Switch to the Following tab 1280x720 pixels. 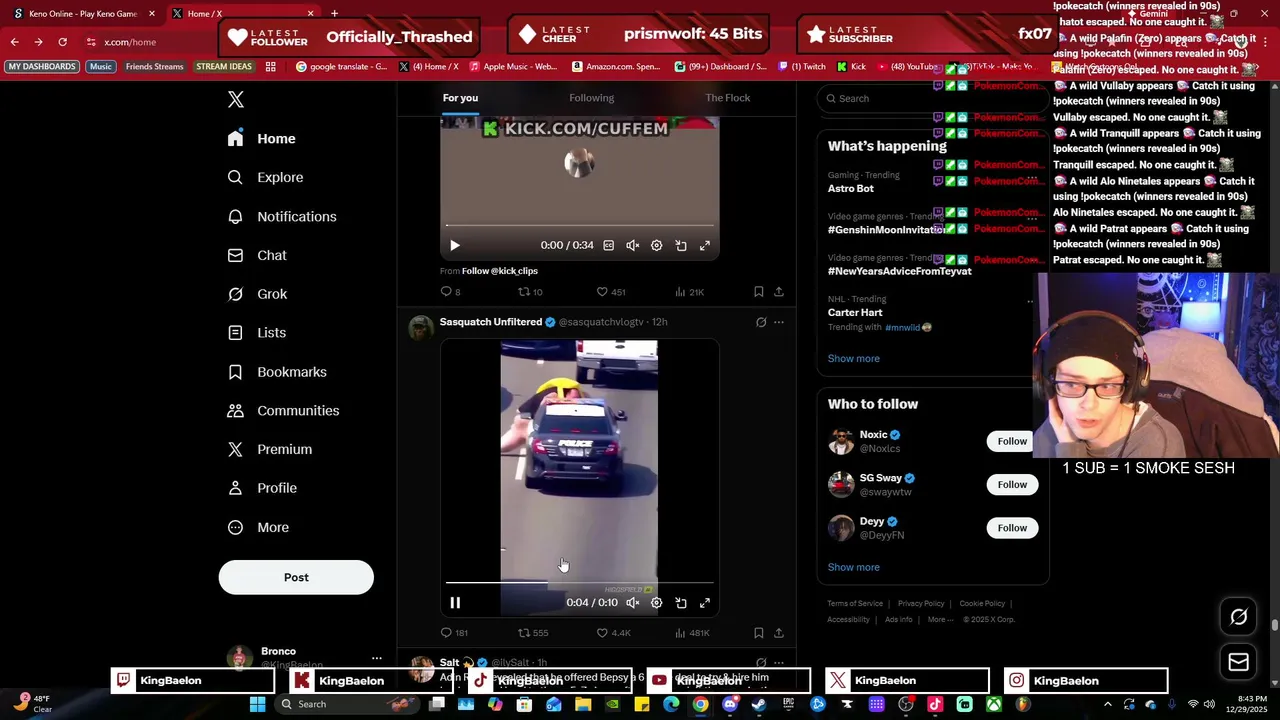[x=592, y=98]
